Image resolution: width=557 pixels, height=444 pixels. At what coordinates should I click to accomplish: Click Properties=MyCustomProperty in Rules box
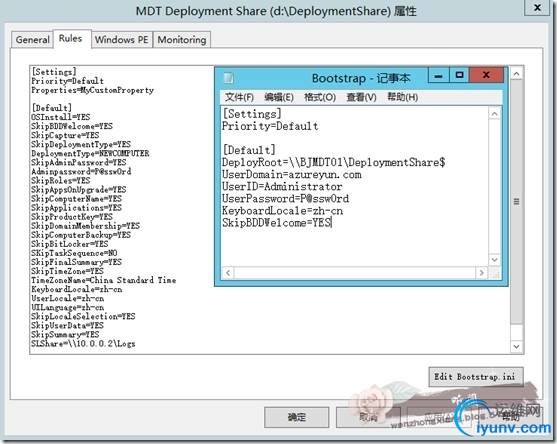pyautogui.click(x=92, y=90)
